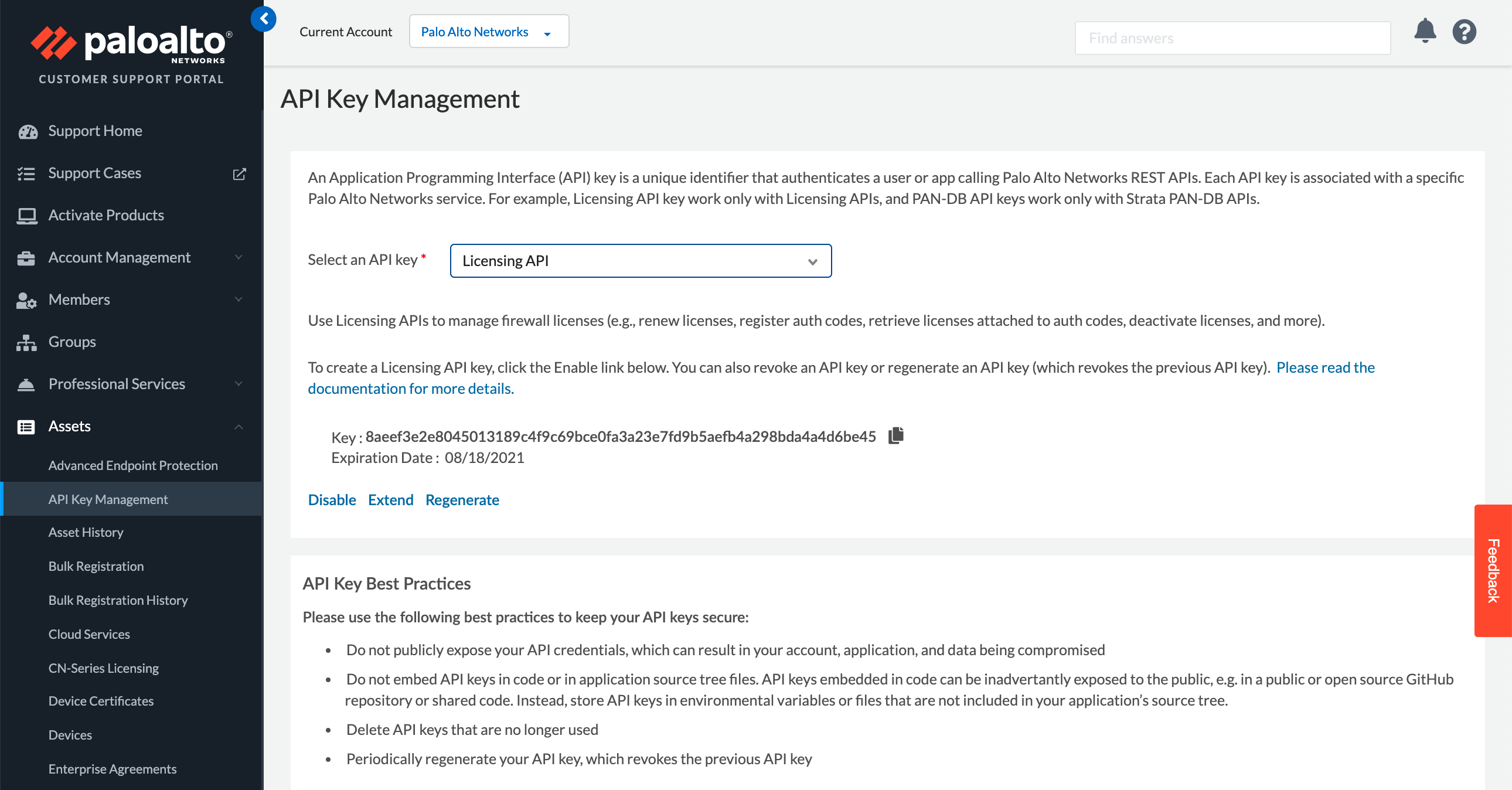Click the Groups hierarchy icon

(x=26, y=342)
